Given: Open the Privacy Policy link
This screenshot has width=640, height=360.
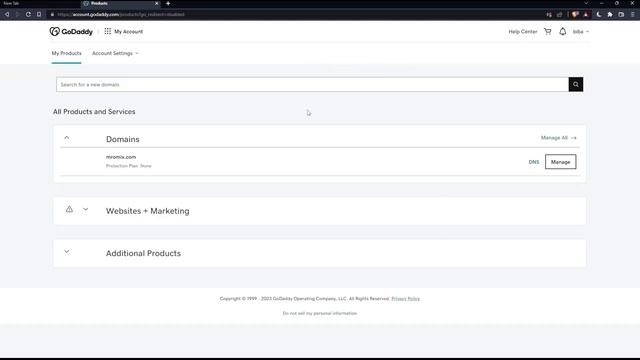Looking at the screenshot, I should point(405,299).
